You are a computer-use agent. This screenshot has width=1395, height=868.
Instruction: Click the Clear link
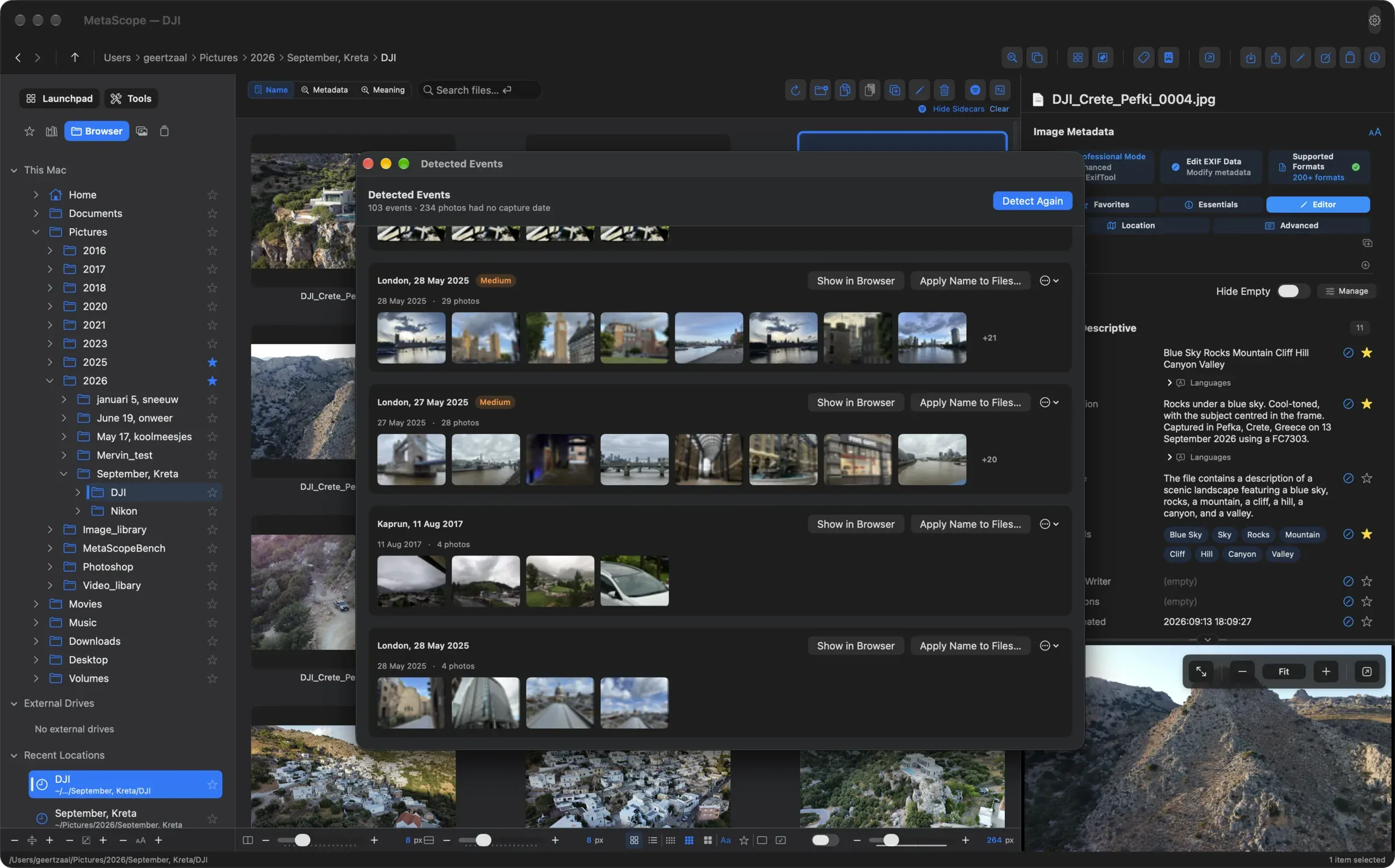click(999, 109)
